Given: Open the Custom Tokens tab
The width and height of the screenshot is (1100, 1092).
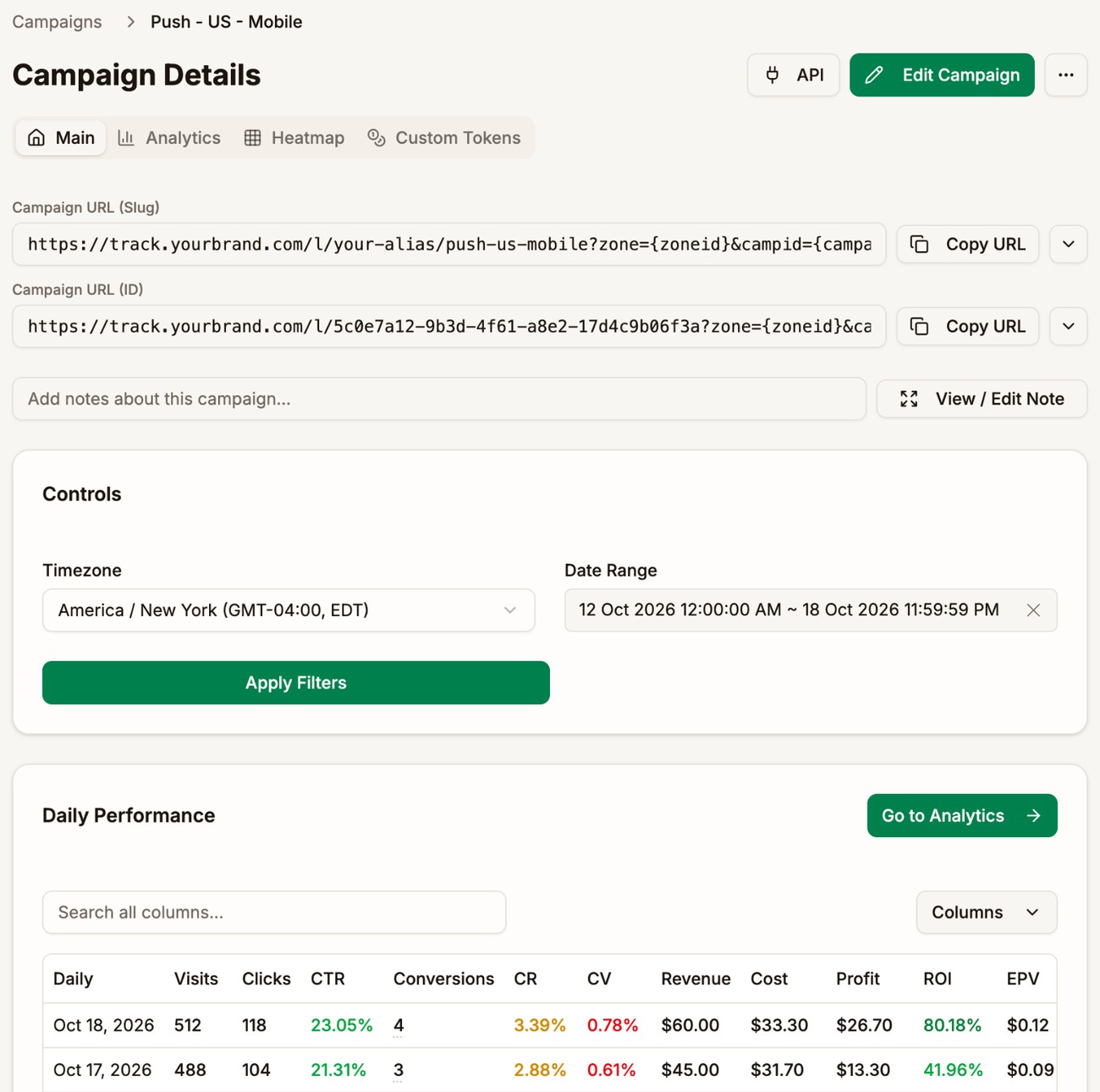Looking at the screenshot, I should pos(444,138).
